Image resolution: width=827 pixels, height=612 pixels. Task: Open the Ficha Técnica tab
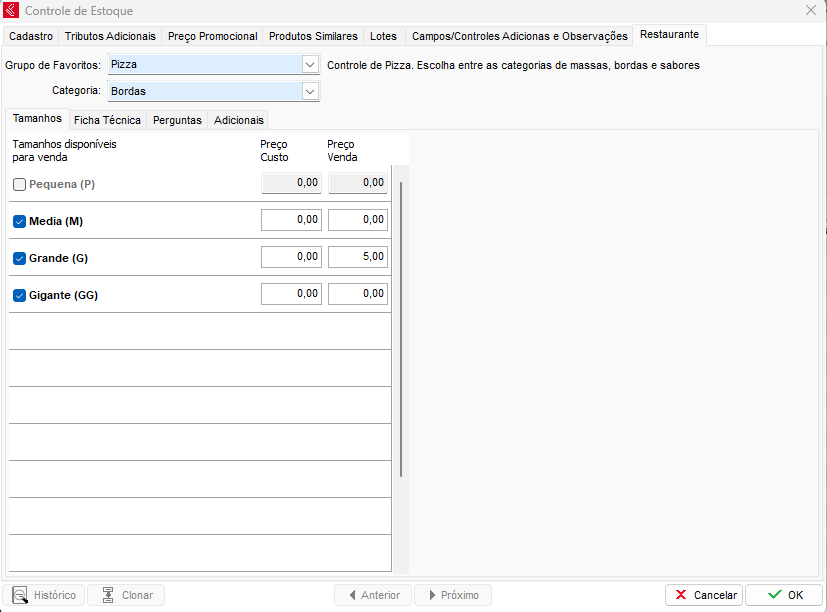(107, 120)
